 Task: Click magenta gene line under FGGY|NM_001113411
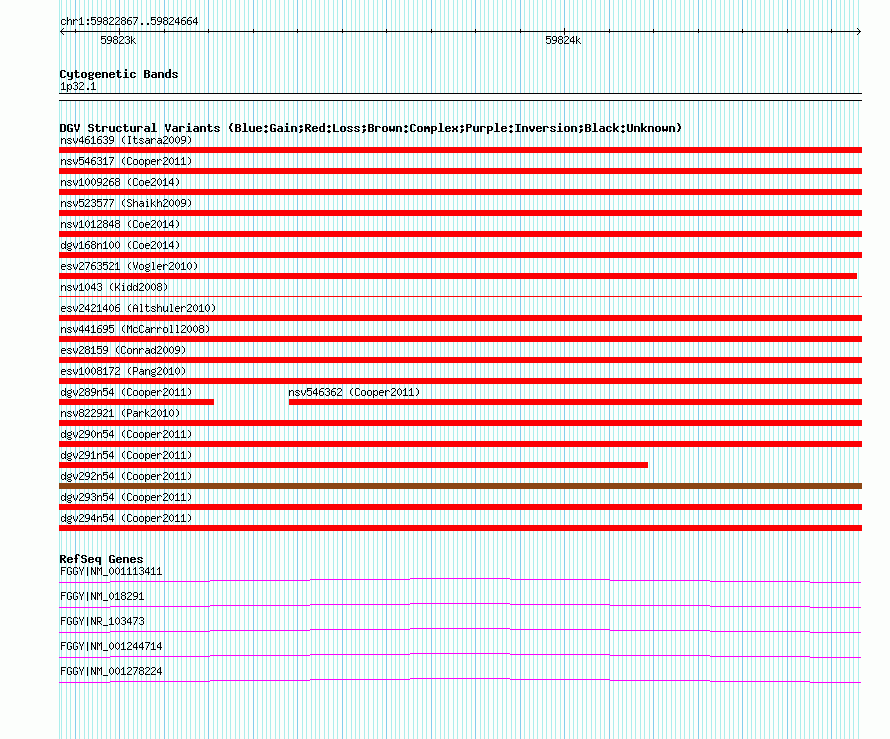tap(460, 580)
